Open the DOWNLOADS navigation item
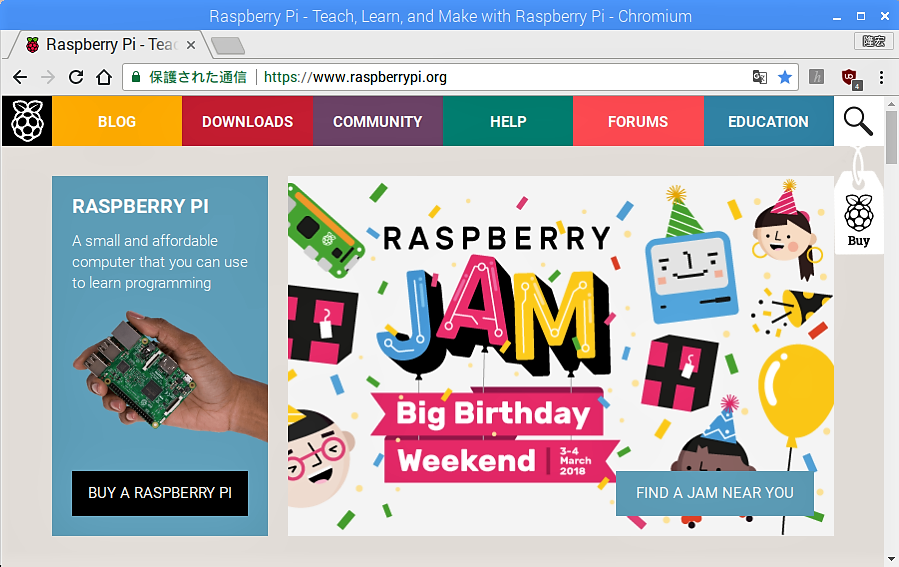This screenshot has height=567, width=899. [x=248, y=121]
